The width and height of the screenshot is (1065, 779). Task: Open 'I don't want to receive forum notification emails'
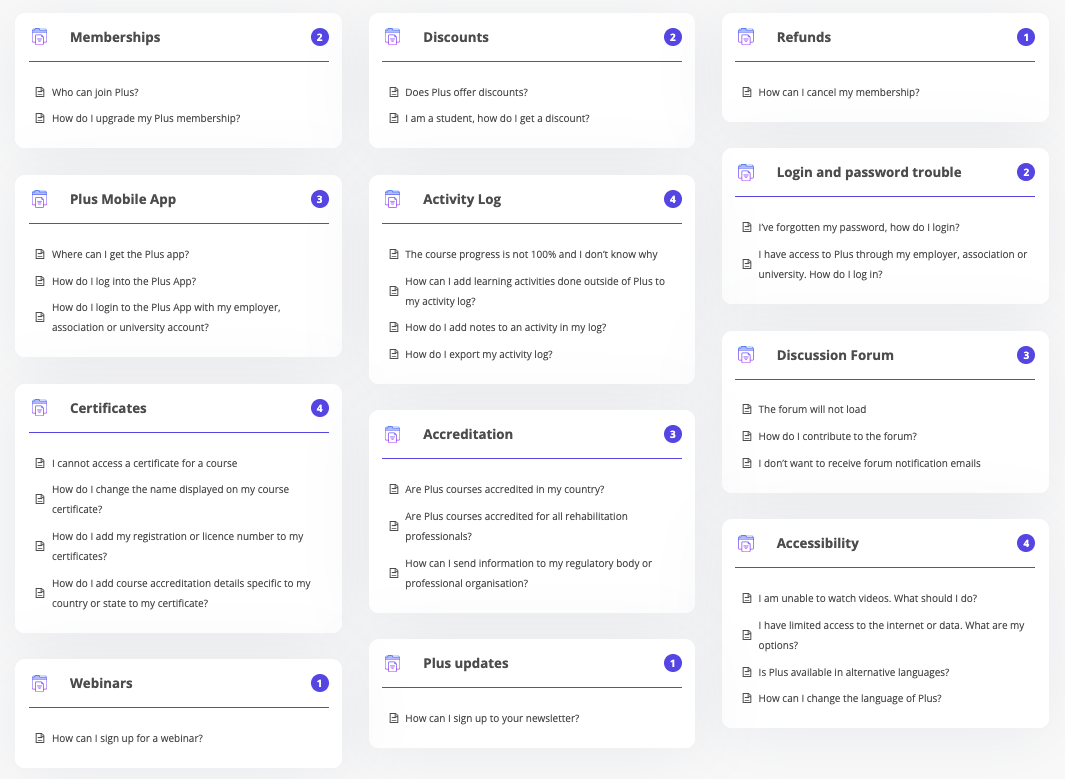[869, 463]
